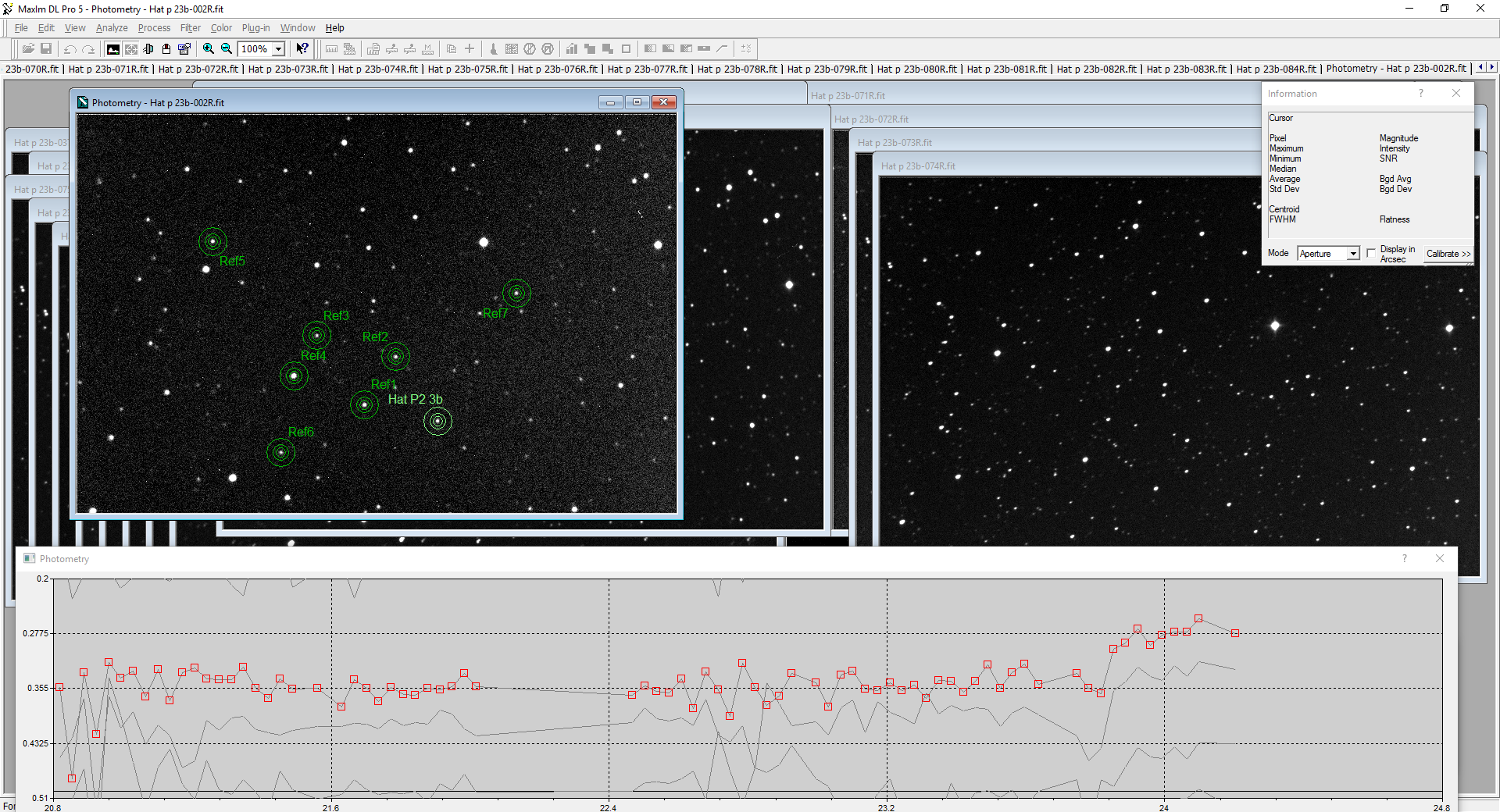
Task: Click the Information panel help question mark
Action: 1421,94
